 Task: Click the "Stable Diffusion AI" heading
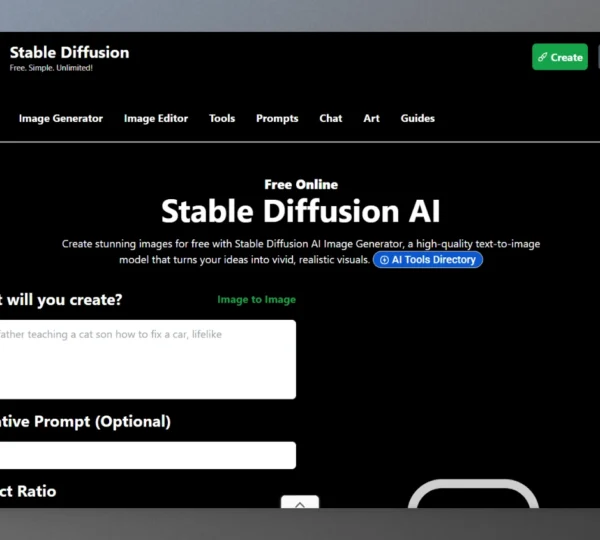301,211
